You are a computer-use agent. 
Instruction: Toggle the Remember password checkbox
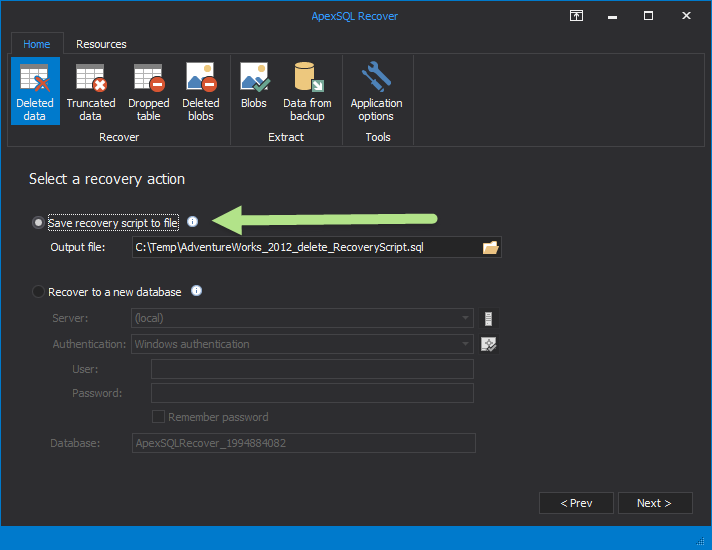pos(158,416)
